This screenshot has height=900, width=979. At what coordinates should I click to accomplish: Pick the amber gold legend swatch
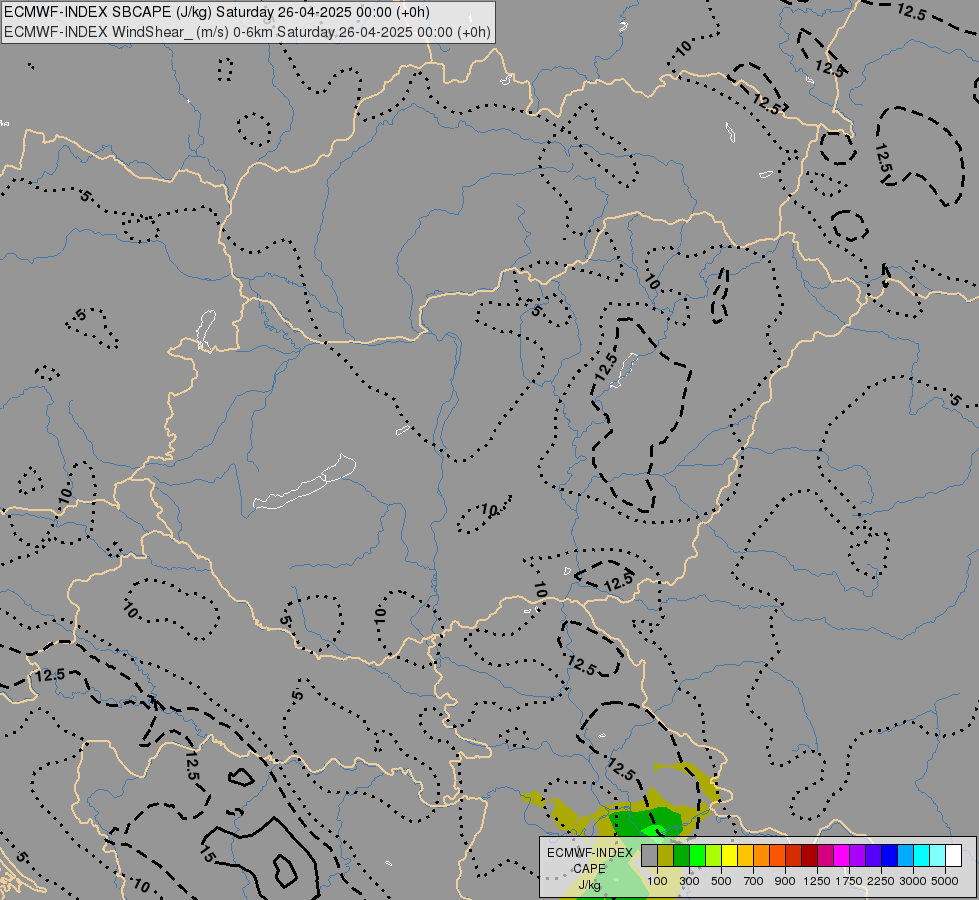point(745,856)
